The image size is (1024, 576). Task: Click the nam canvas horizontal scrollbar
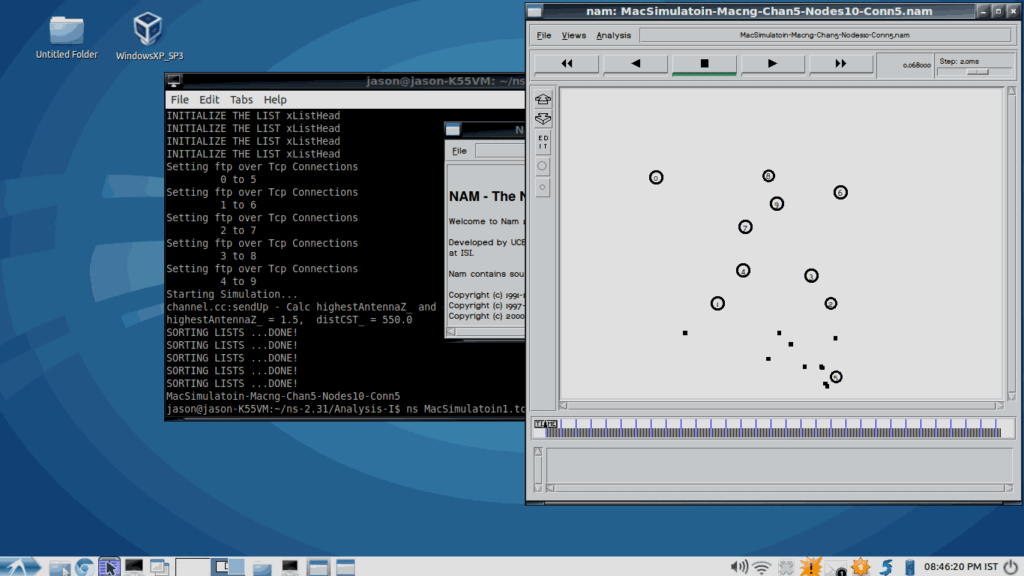tap(781, 406)
